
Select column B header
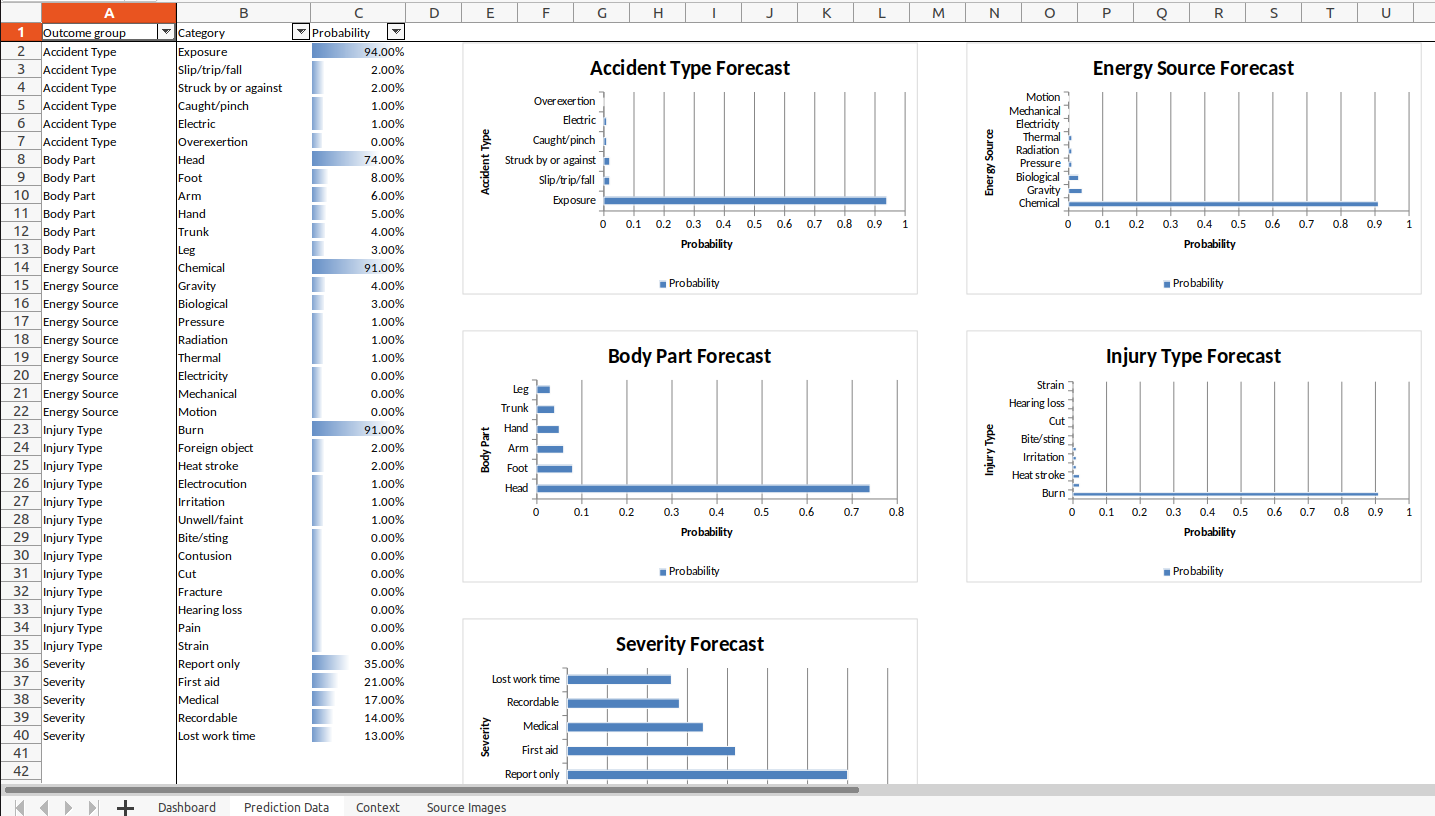243,12
